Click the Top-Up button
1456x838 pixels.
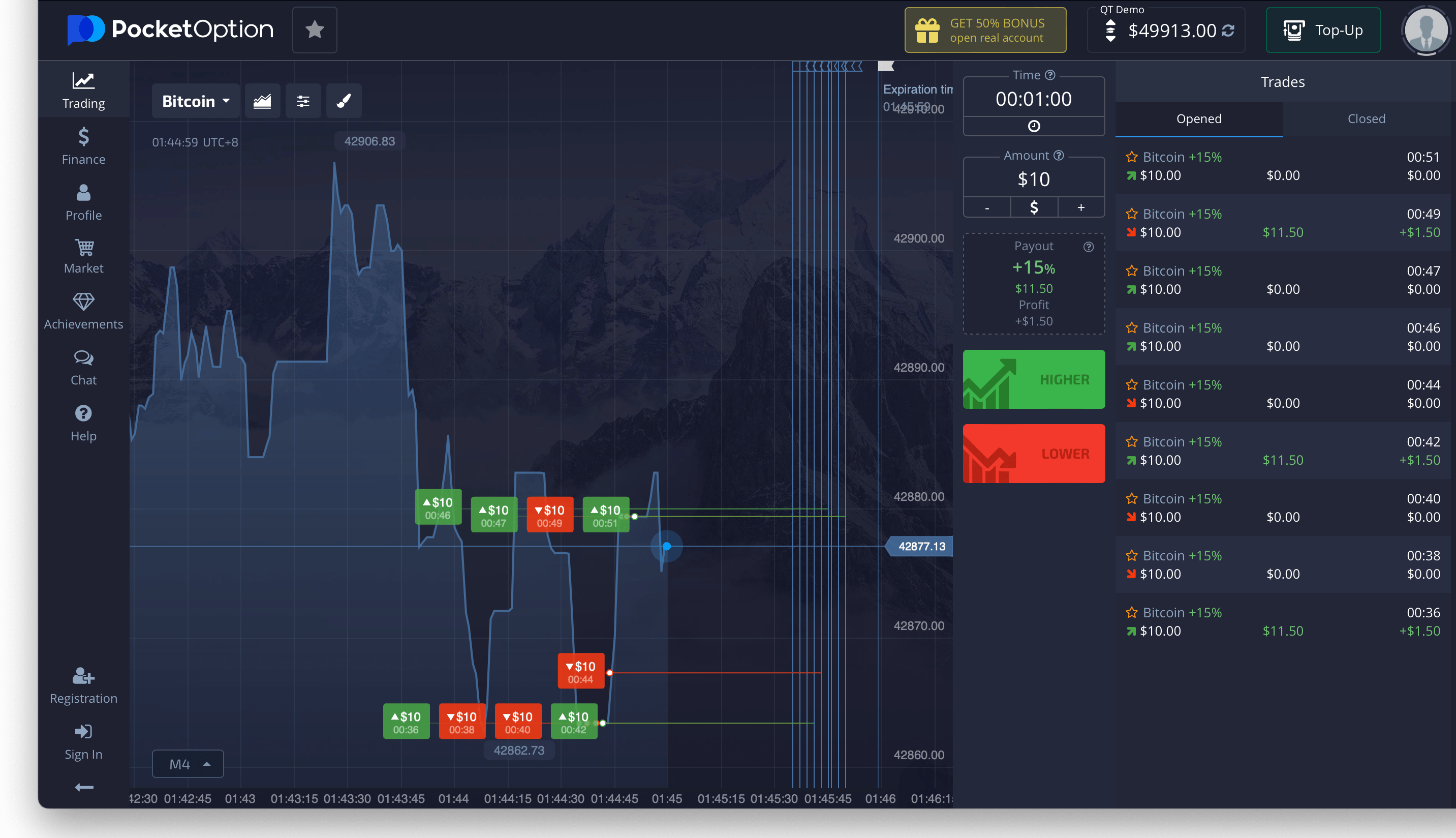tap(1322, 30)
